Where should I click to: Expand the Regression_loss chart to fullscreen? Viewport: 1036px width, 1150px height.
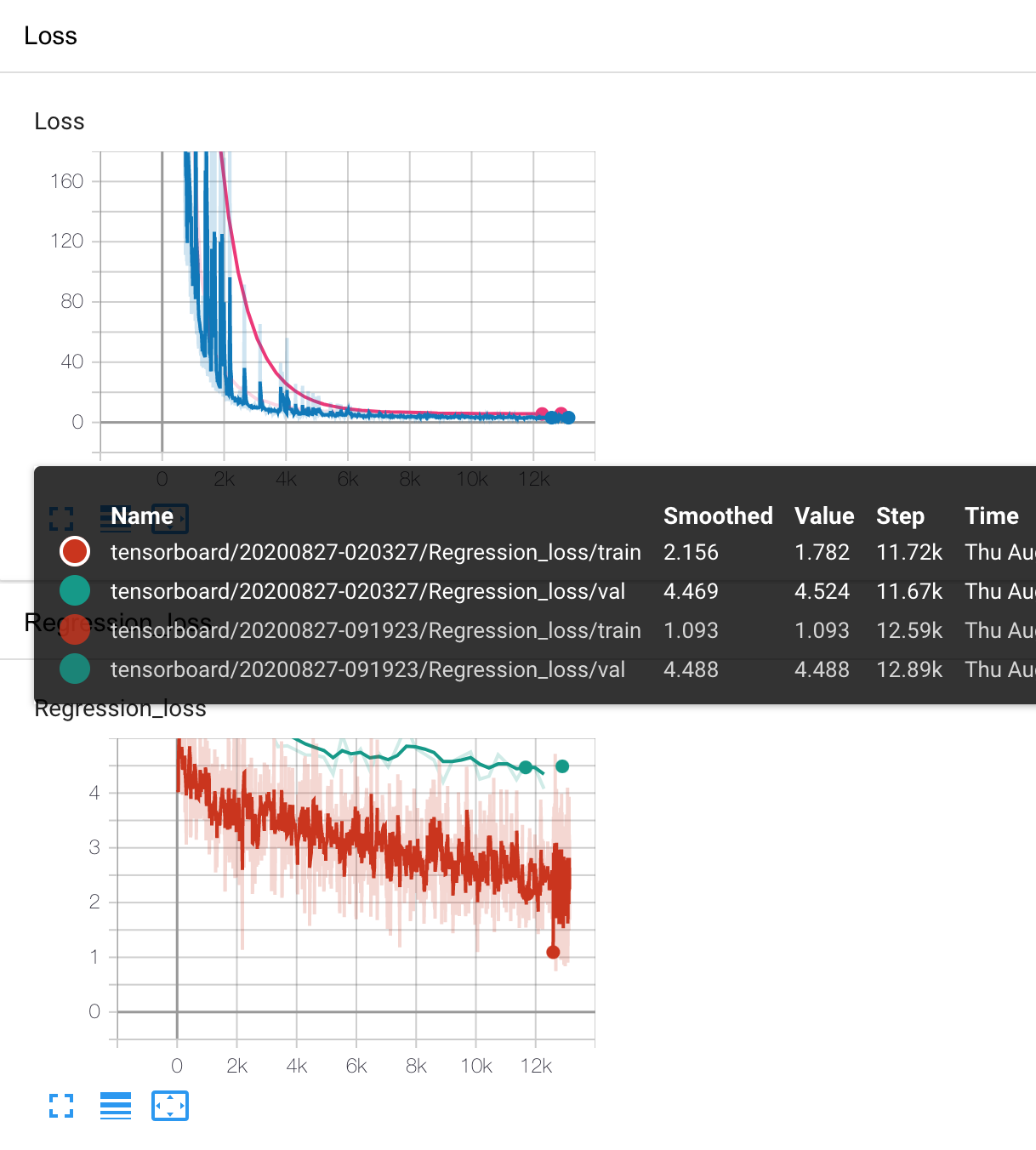(x=60, y=1106)
